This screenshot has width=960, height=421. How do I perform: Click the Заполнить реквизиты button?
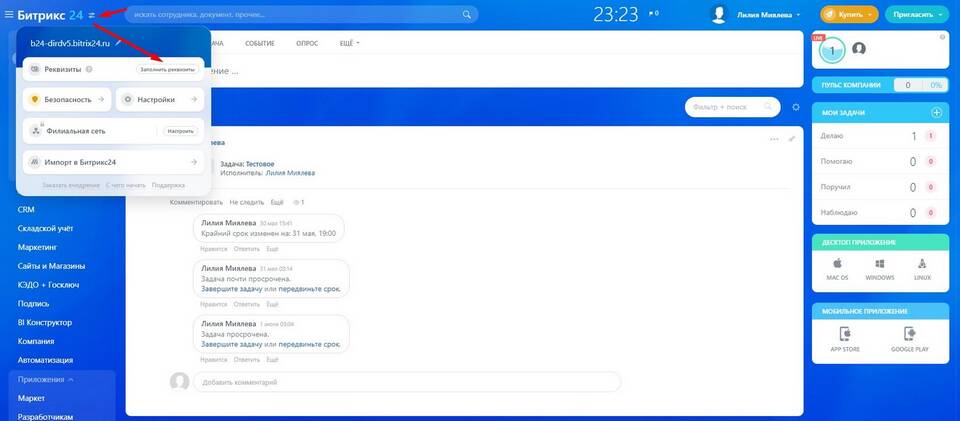[168, 70]
